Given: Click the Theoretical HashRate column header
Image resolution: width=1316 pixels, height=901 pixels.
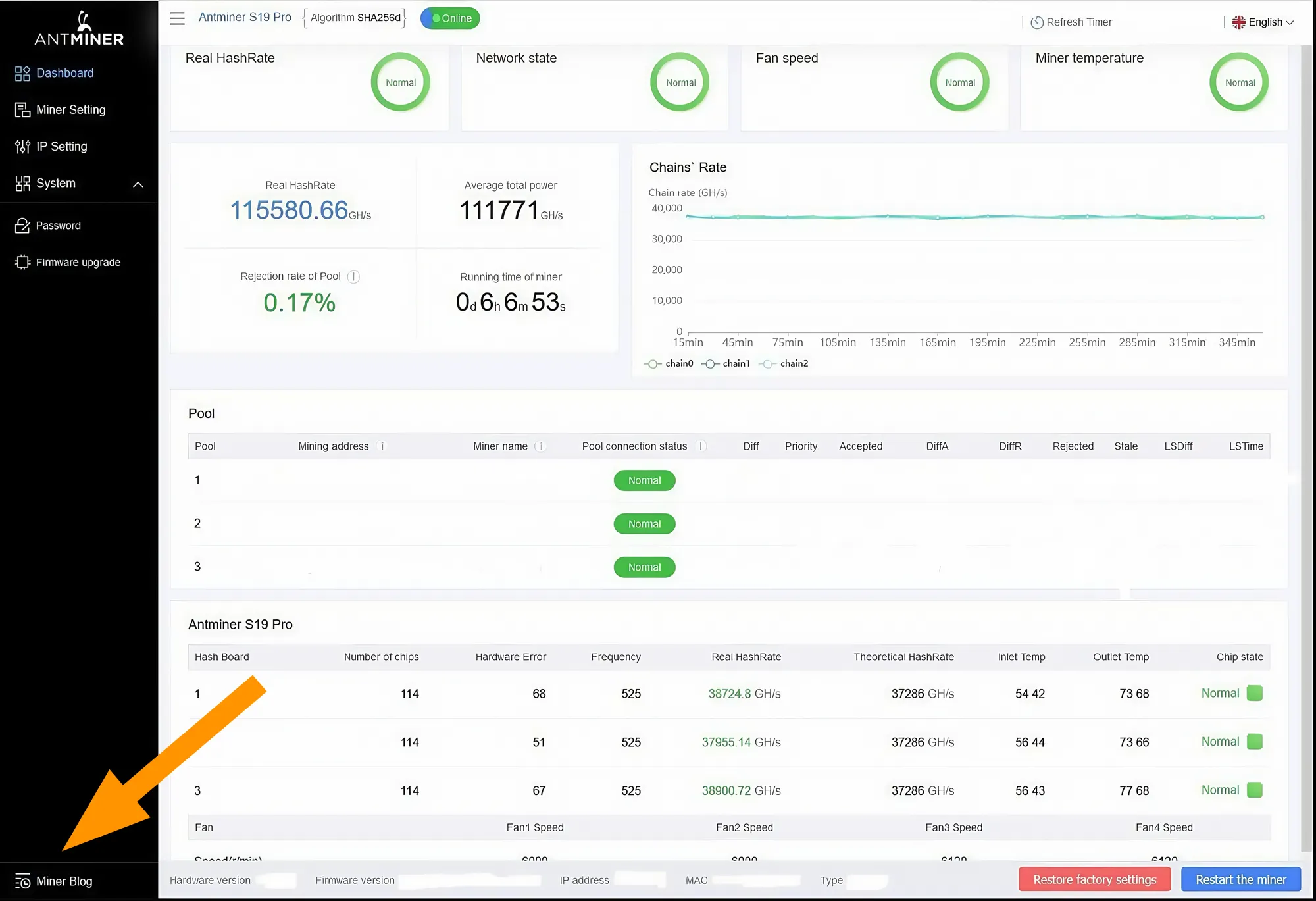Looking at the screenshot, I should (903, 657).
